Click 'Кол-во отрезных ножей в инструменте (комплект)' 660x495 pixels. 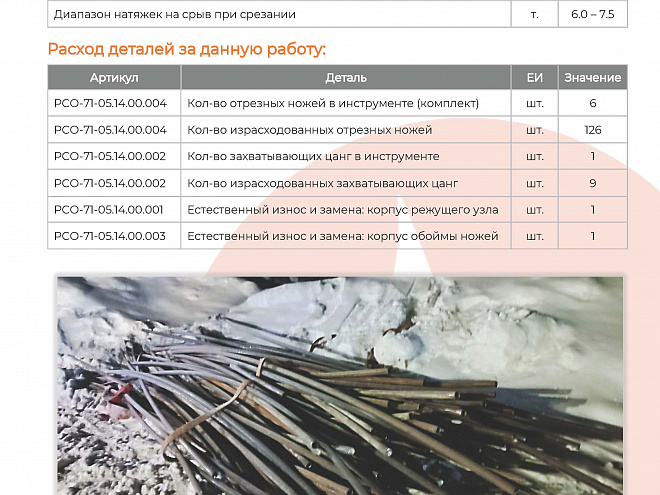[x=333, y=103]
